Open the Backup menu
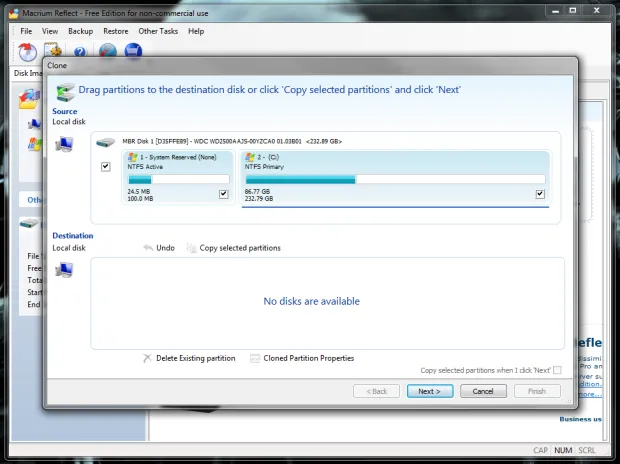The width and height of the screenshot is (620, 464). (80, 31)
